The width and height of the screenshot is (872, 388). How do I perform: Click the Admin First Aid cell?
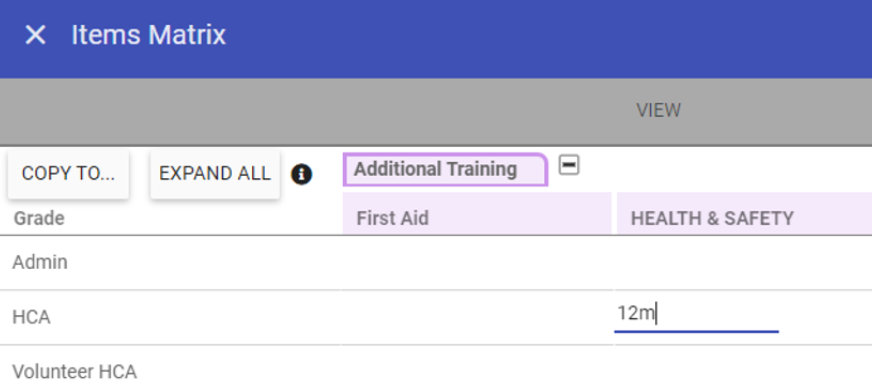tap(477, 262)
